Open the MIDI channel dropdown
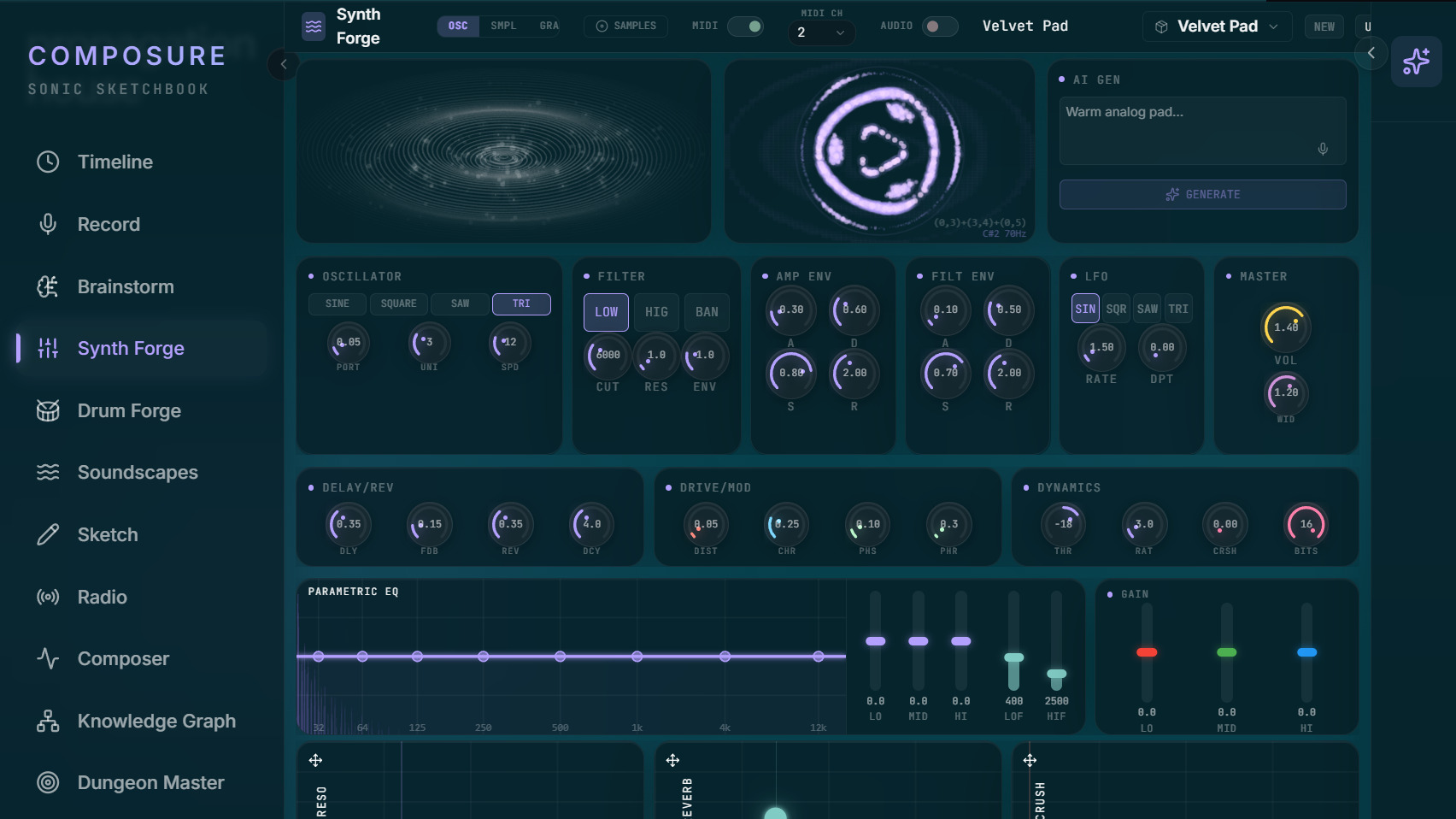 (x=821, y=32)
